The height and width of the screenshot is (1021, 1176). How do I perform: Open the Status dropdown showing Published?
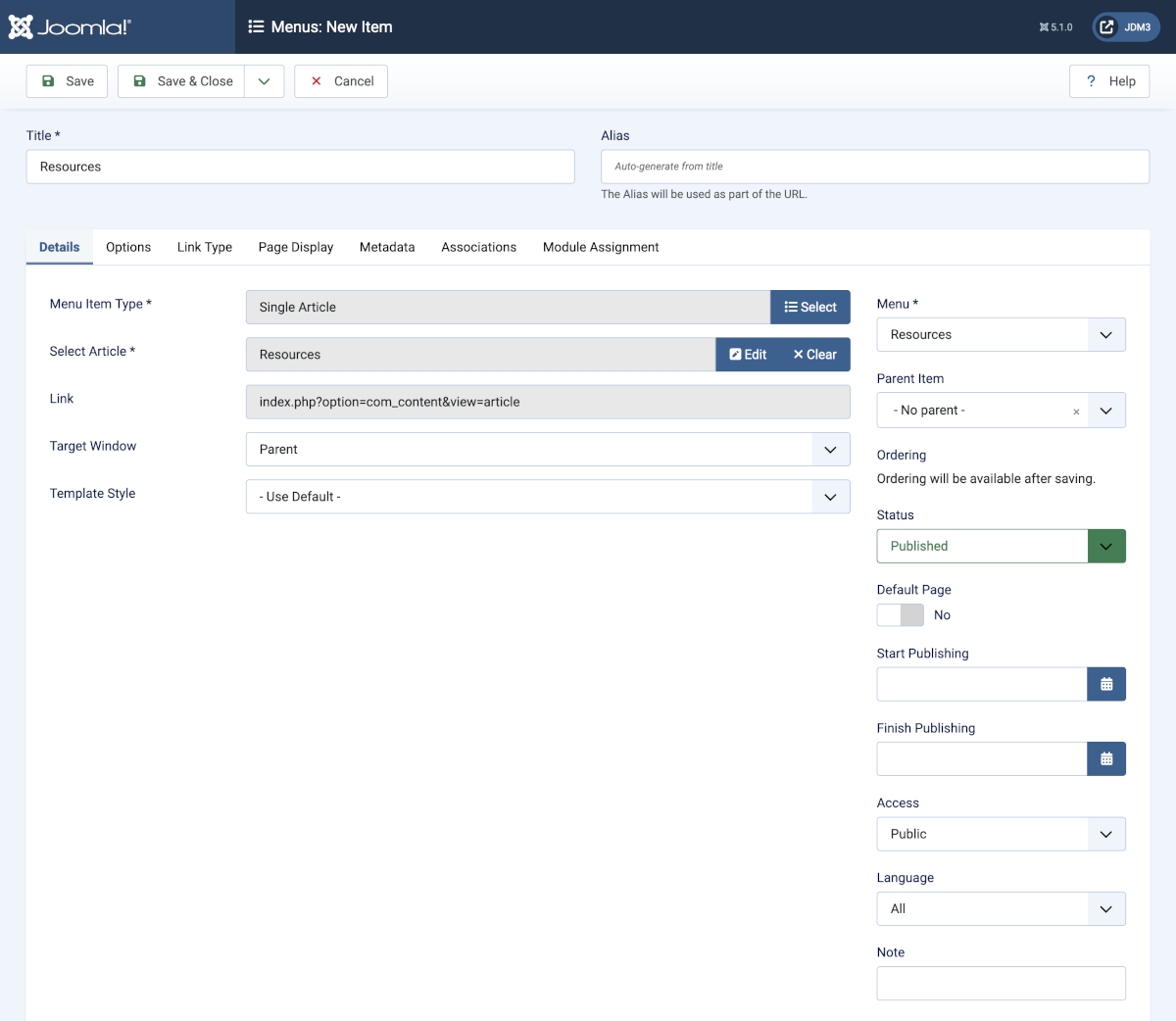1106,546
